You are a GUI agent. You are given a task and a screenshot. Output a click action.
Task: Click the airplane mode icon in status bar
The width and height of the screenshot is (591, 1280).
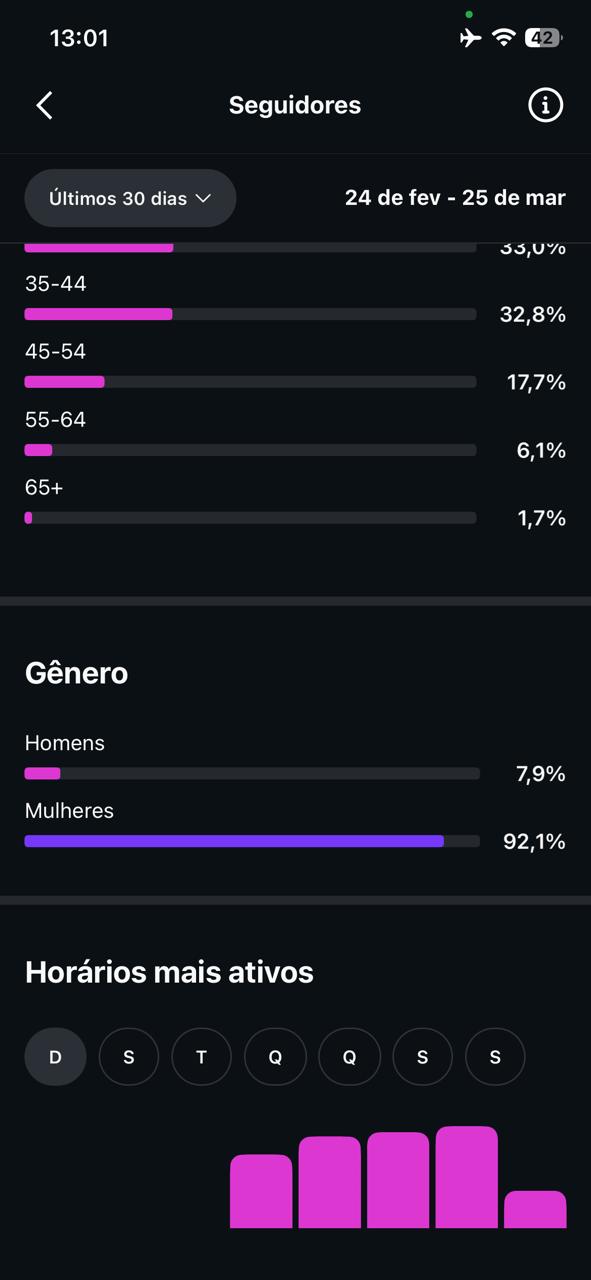tap(470, 37)
